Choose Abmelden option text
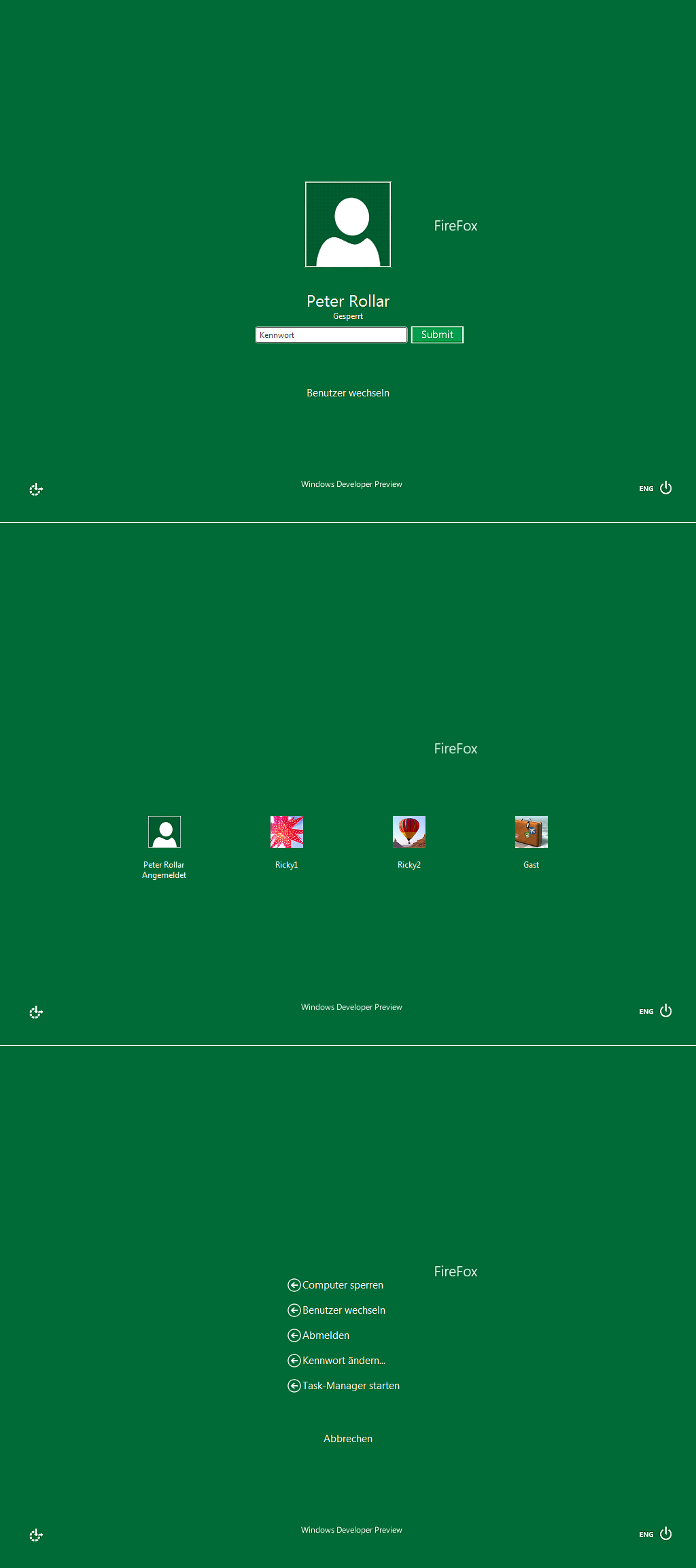The height and width of the screenshot is (1568, 696). coord(326,1335)
